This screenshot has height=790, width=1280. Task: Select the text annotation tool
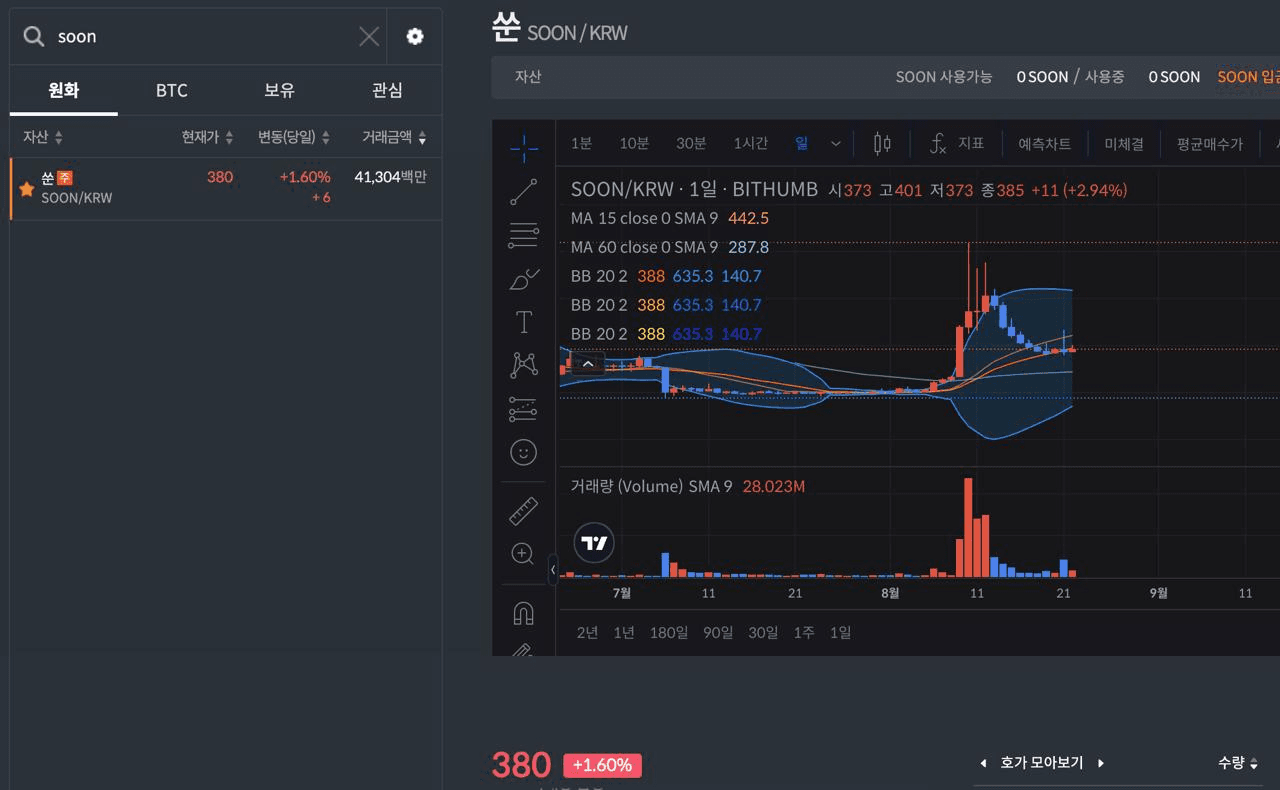point(523,322)
